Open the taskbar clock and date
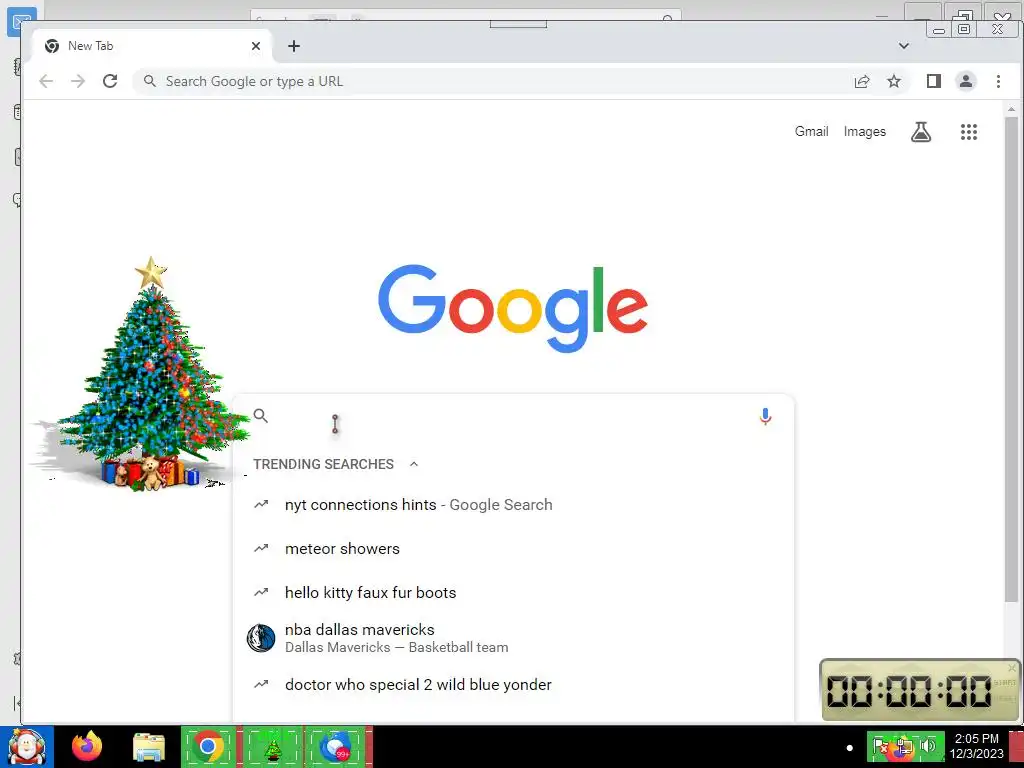Screen dimensions: 1024x768 tap(976, 746)
